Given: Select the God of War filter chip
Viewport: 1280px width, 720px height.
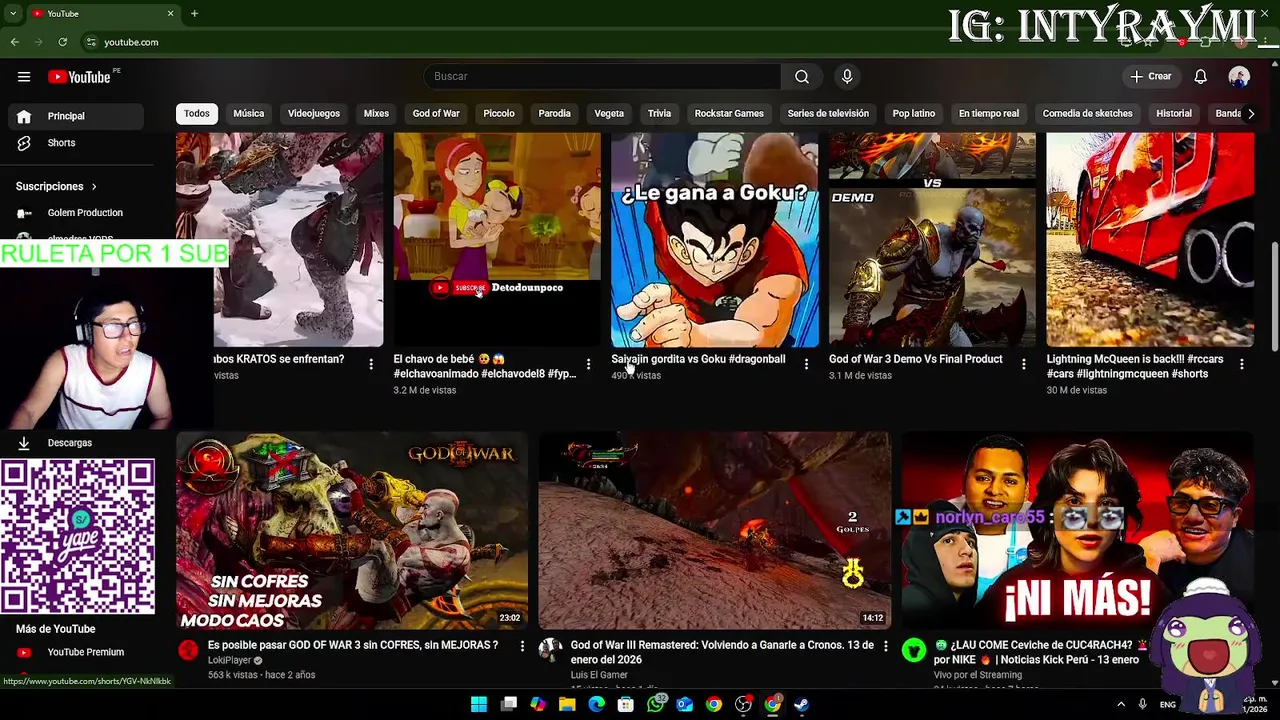Looking at the screenshot, I should point(436,114).
